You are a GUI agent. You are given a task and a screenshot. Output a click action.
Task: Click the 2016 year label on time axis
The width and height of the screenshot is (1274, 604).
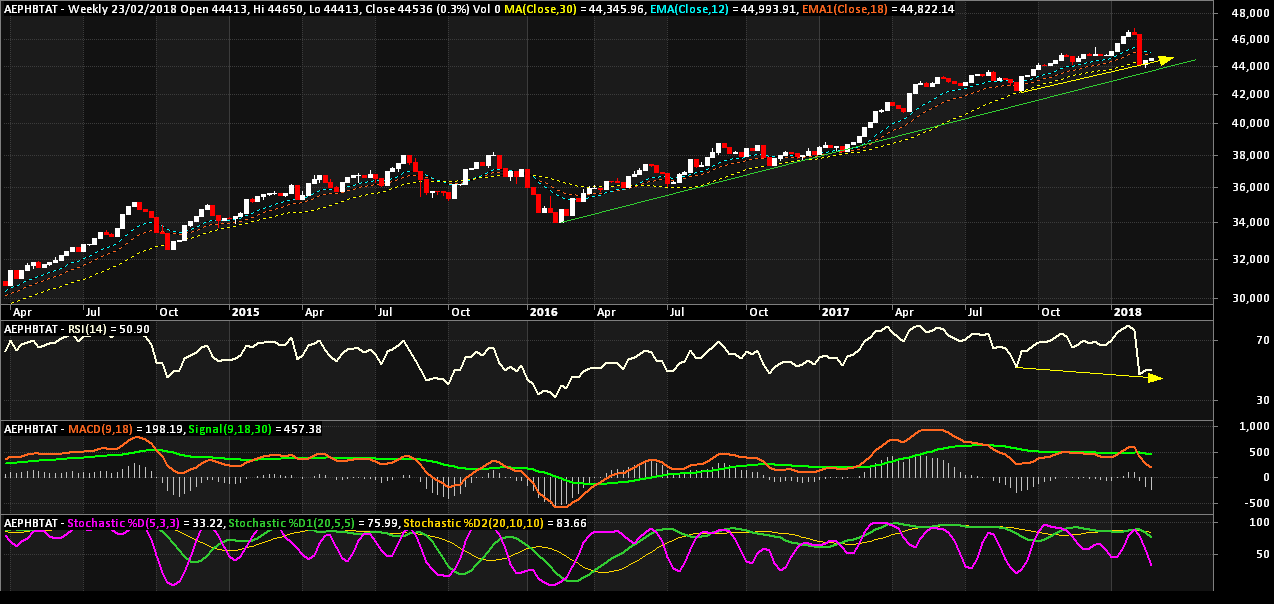click(543, 312)
